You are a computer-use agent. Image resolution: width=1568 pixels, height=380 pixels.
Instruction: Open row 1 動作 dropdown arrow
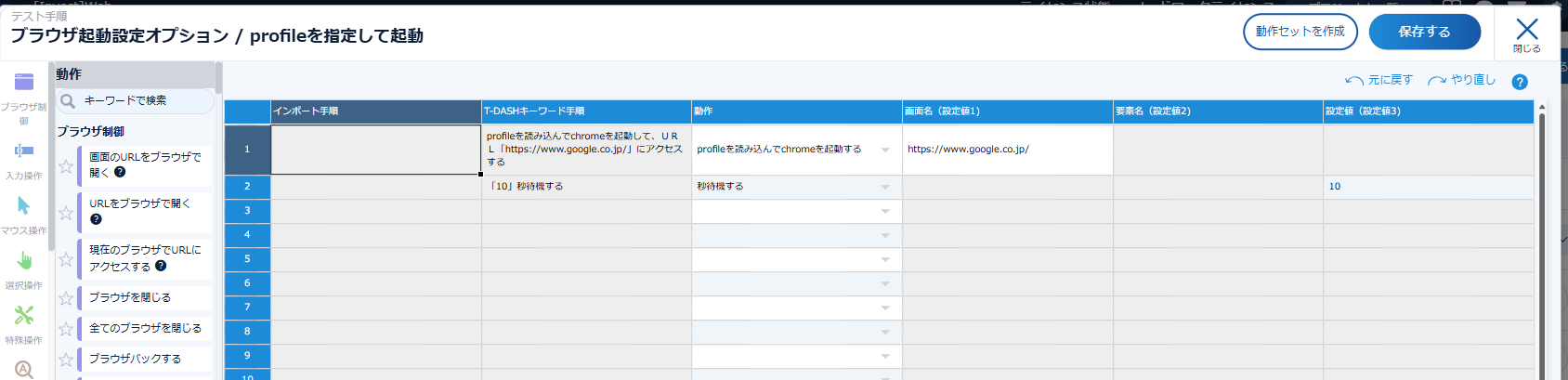pyautogui.click(x=885, y=150)
